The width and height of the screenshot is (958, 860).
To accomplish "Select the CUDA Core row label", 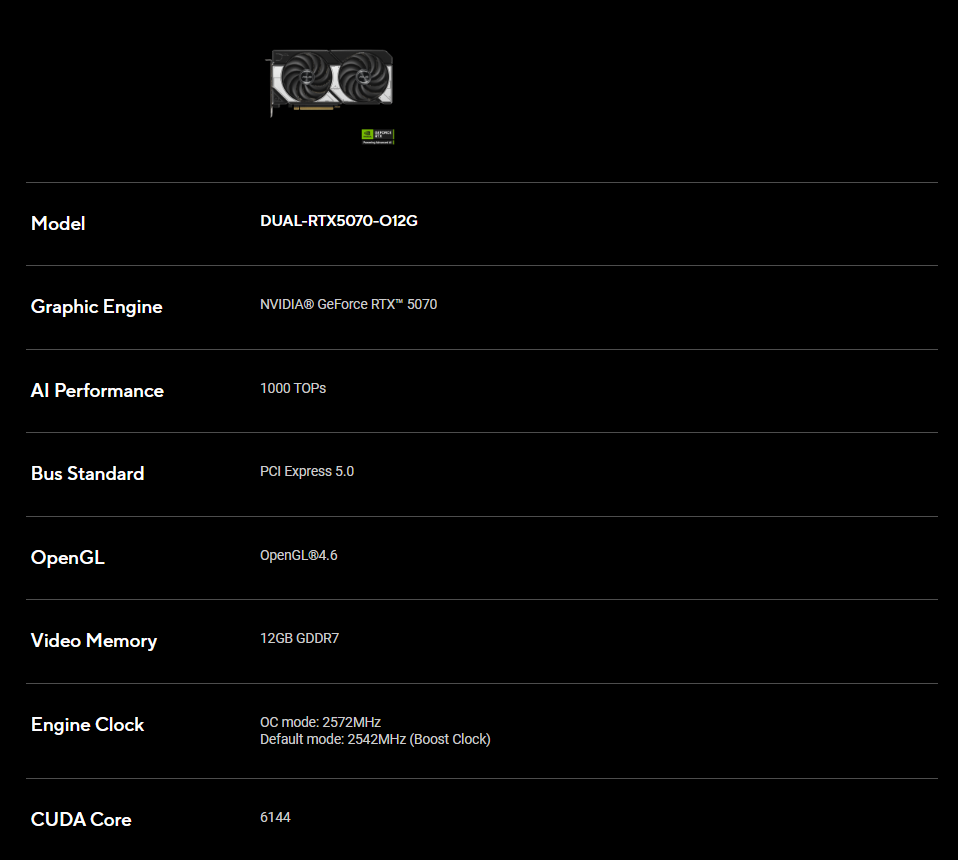I will tap(81, 820).
